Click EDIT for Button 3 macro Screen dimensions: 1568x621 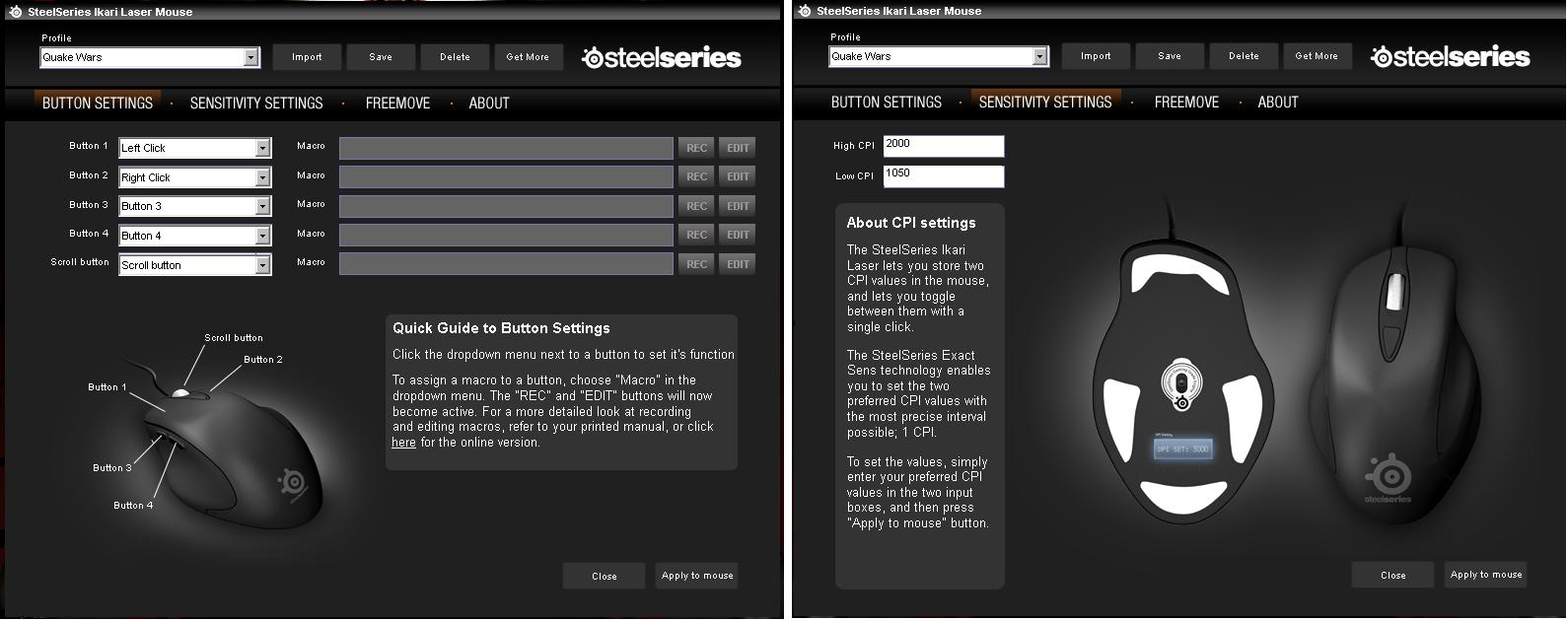(738, 206)
